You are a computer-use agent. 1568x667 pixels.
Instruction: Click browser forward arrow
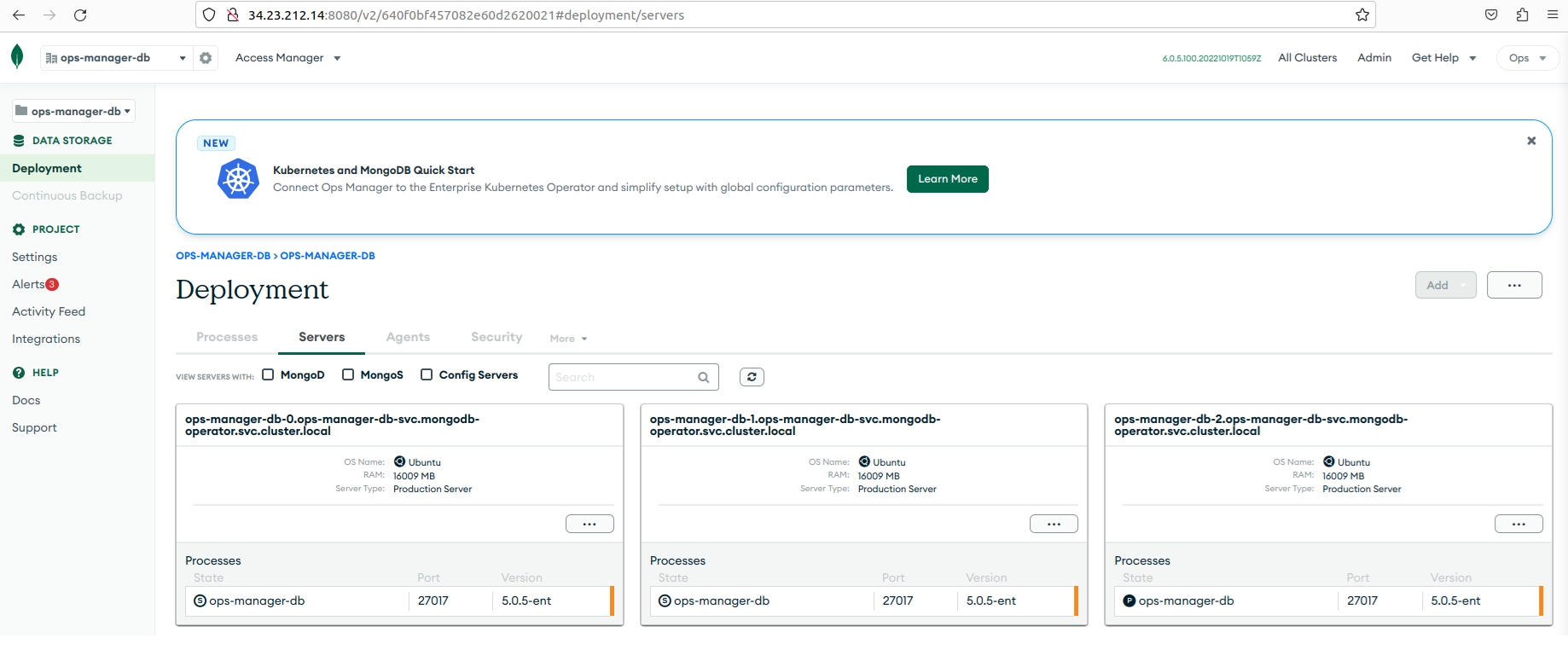49,15
